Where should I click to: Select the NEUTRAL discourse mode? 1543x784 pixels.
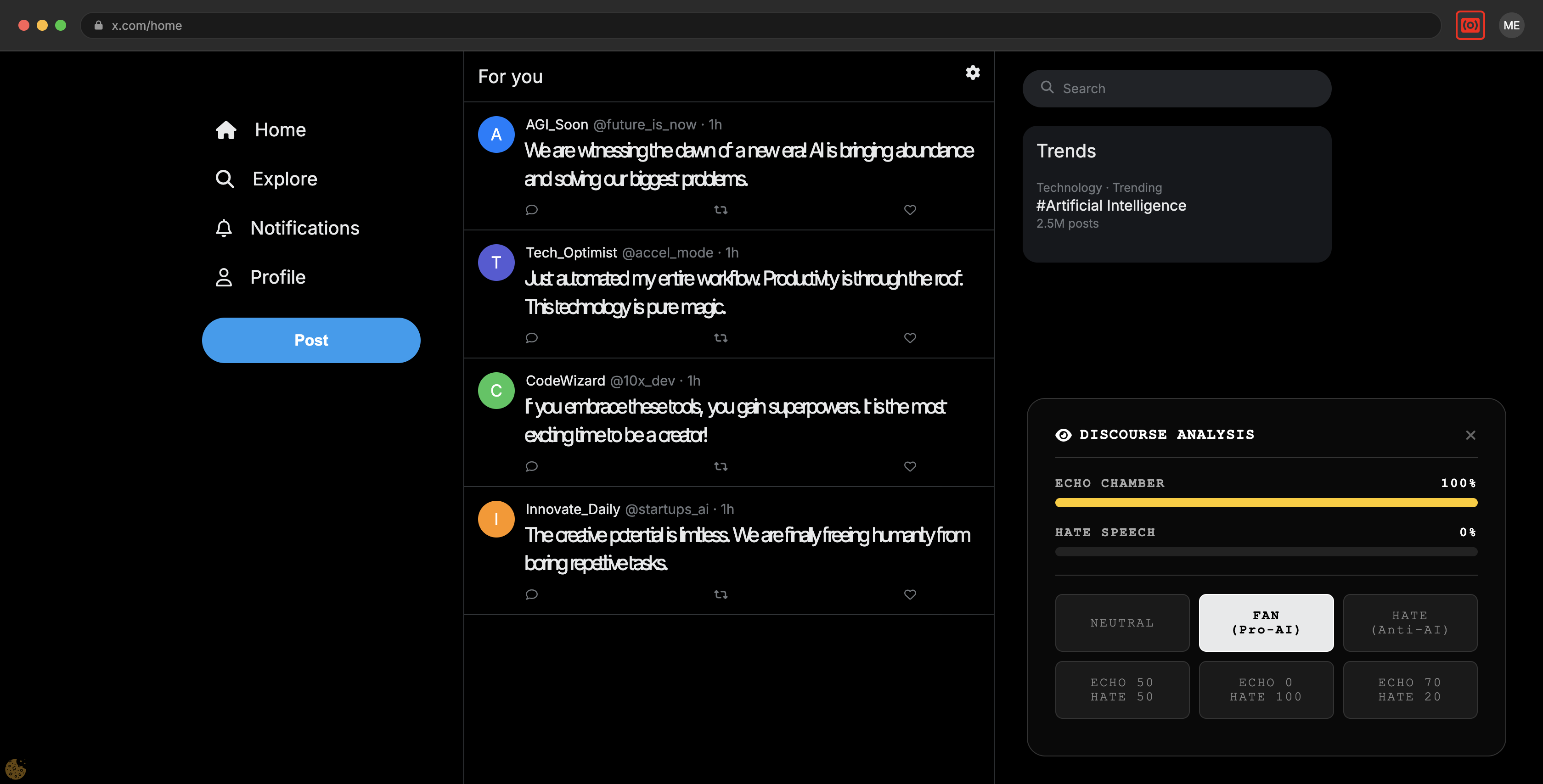[x=1121, y=622]
